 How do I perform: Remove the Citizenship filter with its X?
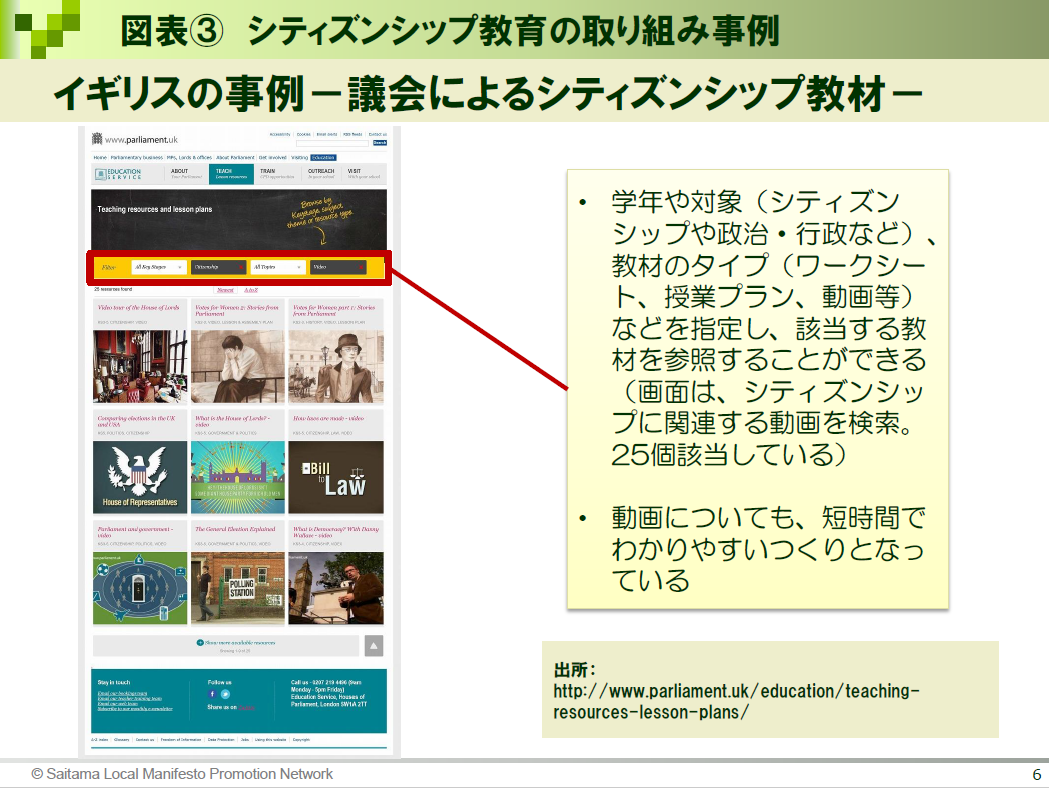point(240,267)
